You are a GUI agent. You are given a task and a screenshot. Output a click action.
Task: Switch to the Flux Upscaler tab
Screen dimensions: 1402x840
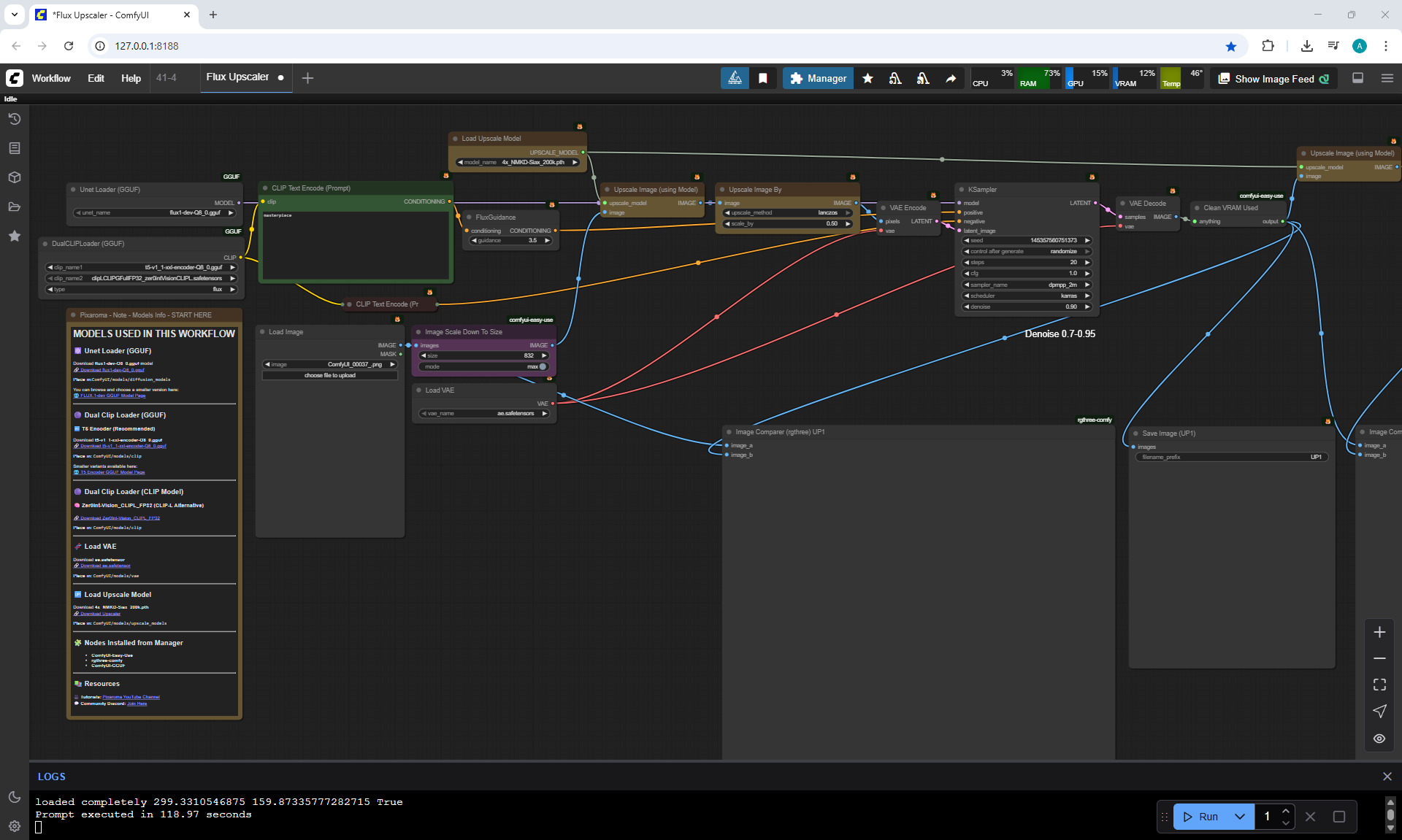tap(237, 77)
